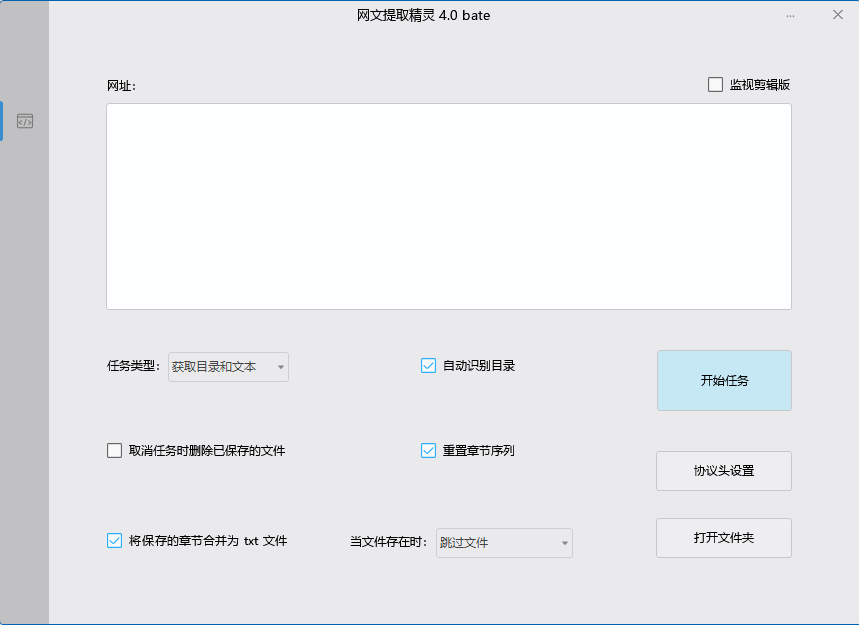Screen dimensions: 859x625
Task: Click the 网文提取精灵 4.0 bate title text
Action: click(422, 15)
